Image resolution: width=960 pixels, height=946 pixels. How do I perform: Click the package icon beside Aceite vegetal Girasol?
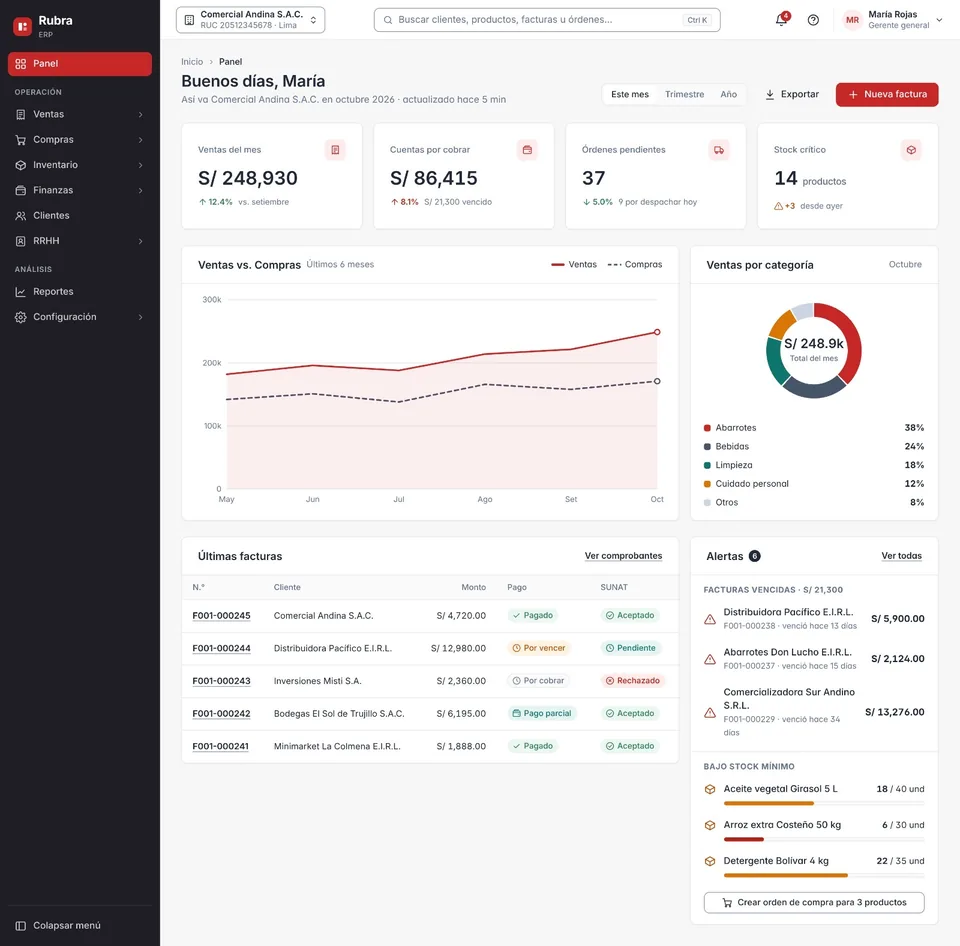click(710, 789)
